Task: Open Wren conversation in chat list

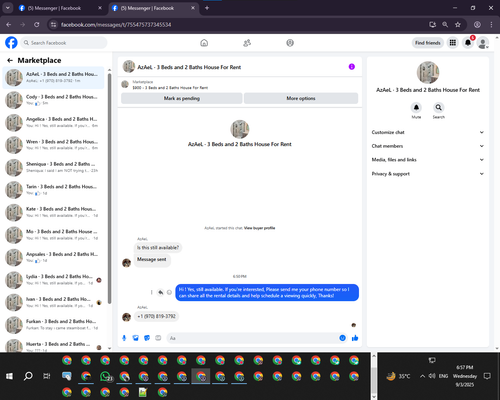Action: pyautogui.click(x=53, y=145)
